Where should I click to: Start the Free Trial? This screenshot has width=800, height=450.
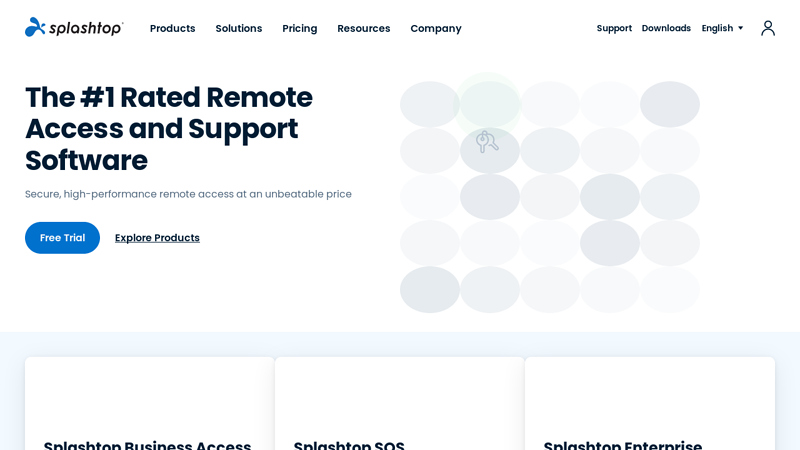click(x=62, y=238)
